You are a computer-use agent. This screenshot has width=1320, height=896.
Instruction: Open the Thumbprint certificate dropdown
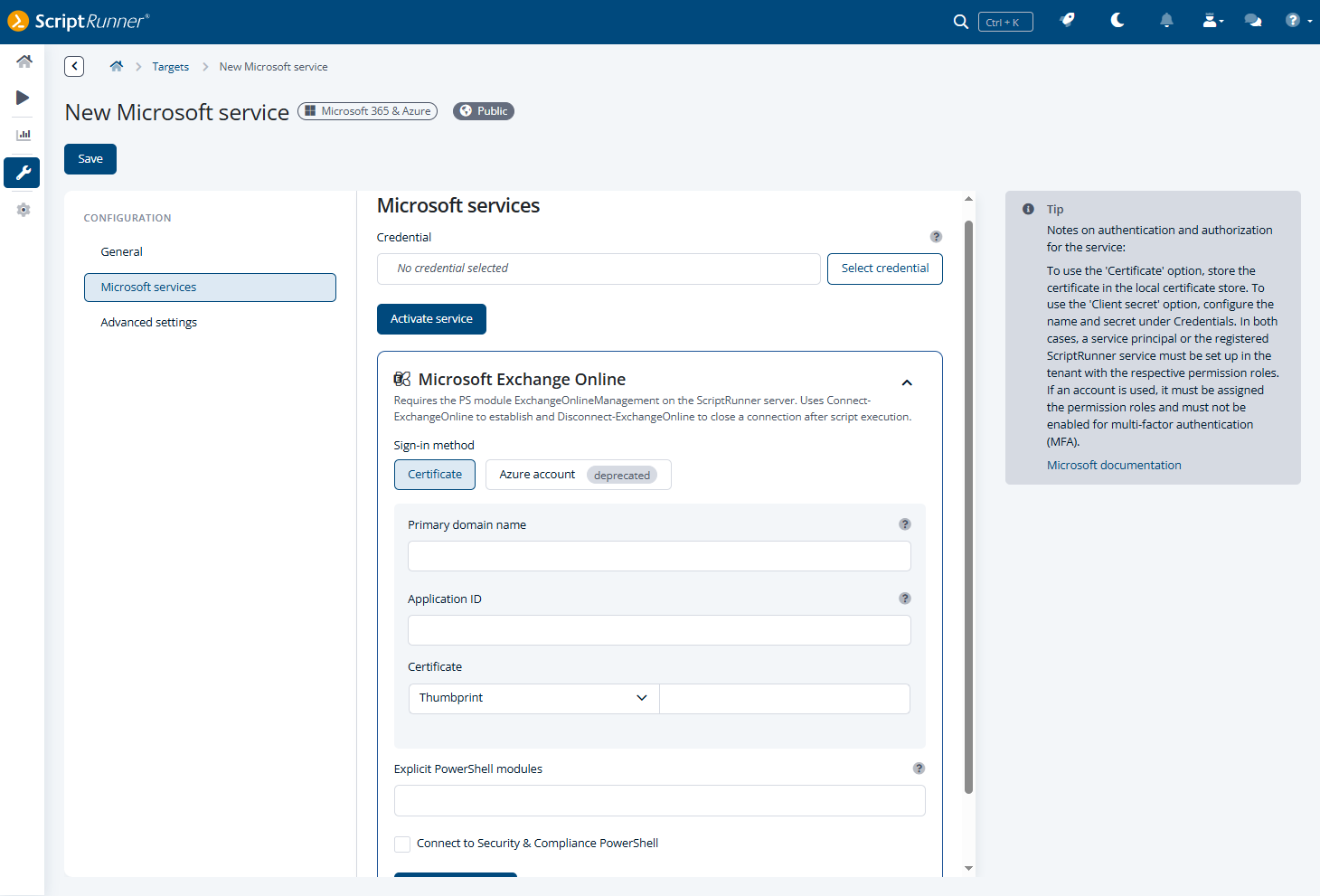tap(533, 698)
